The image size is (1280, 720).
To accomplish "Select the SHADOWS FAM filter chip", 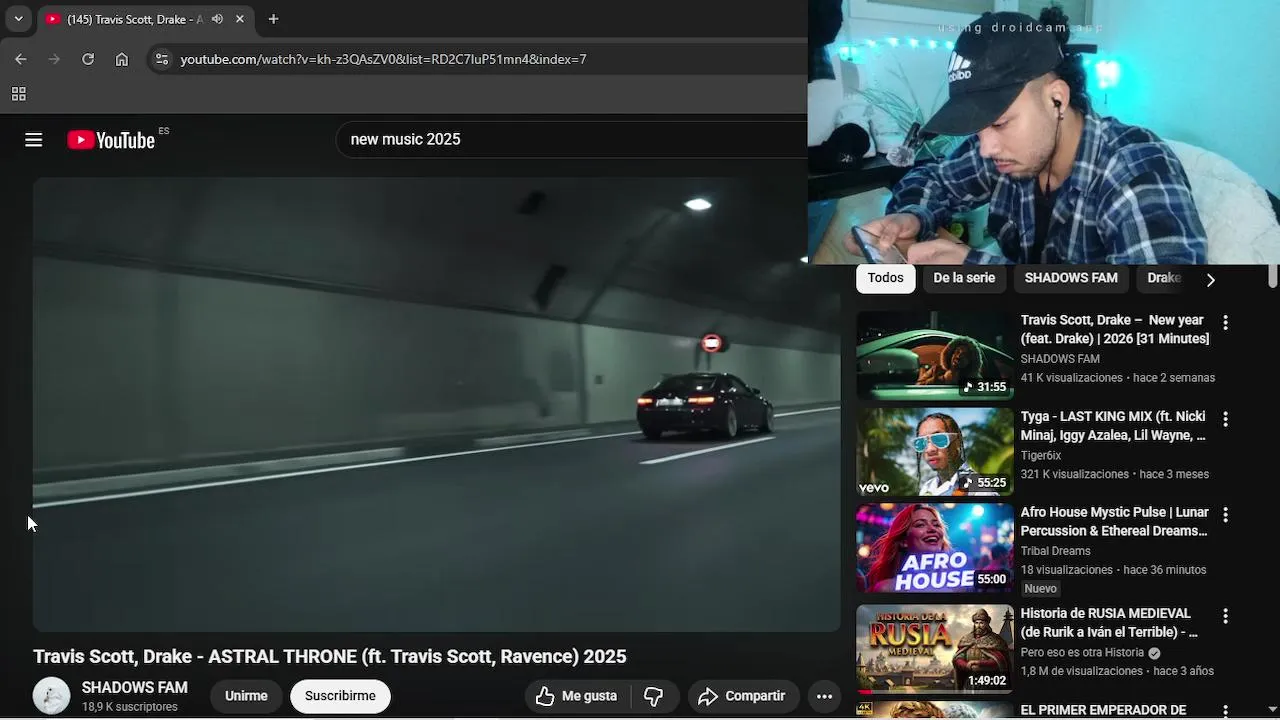I will tap(1071, 278).
